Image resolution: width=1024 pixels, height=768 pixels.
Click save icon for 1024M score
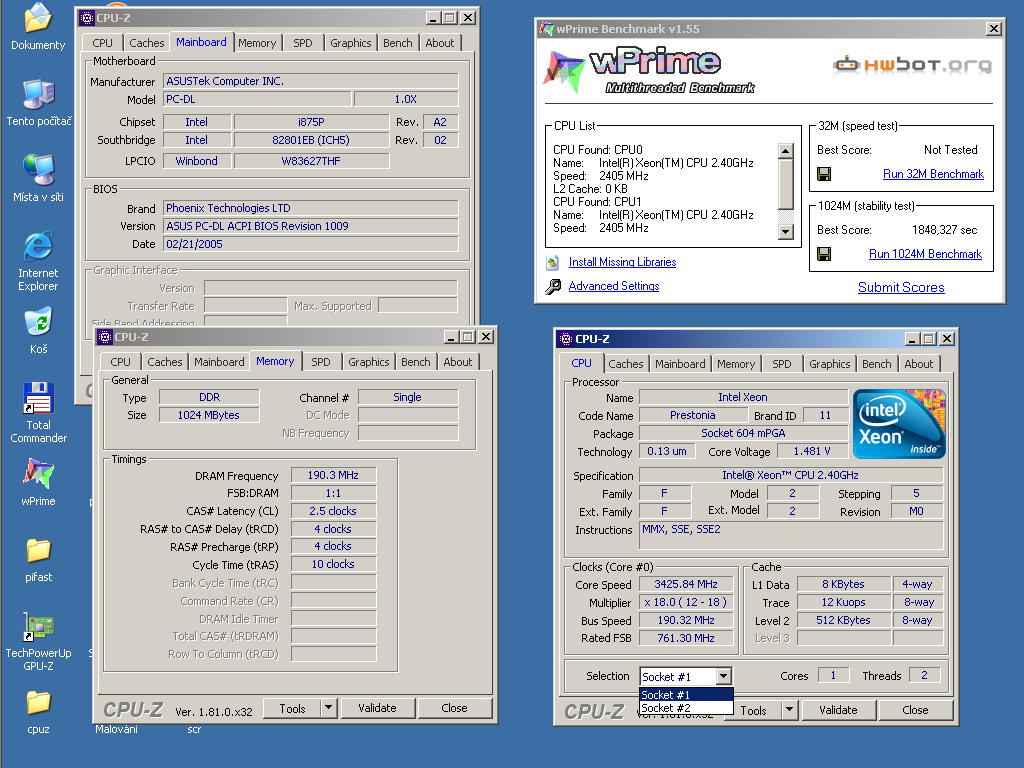(824, 254)
